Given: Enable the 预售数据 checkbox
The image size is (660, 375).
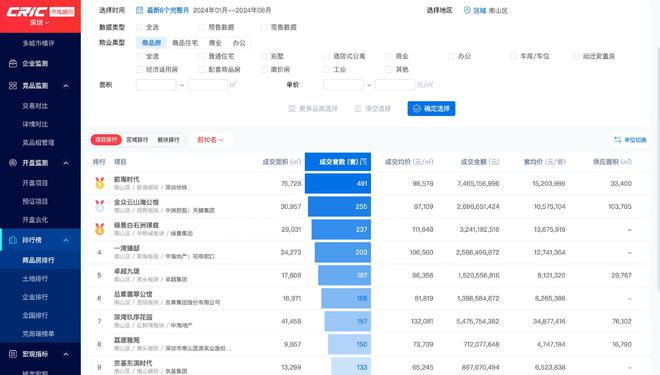Looking at the screenshot, I should point(202,27).
